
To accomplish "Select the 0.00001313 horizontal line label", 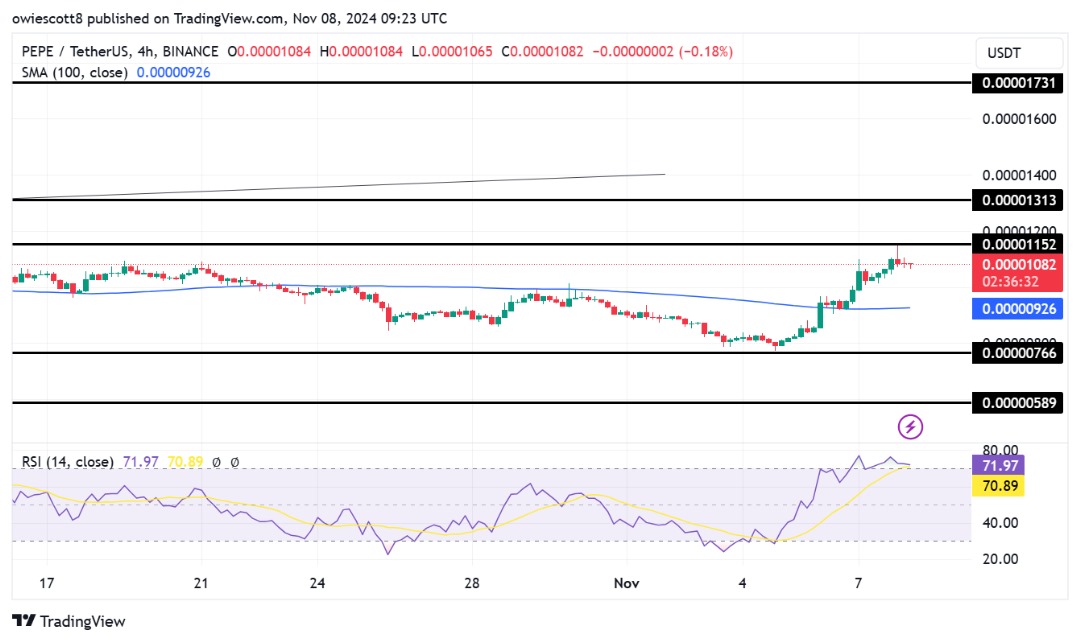I will [x=1019, y=200].
